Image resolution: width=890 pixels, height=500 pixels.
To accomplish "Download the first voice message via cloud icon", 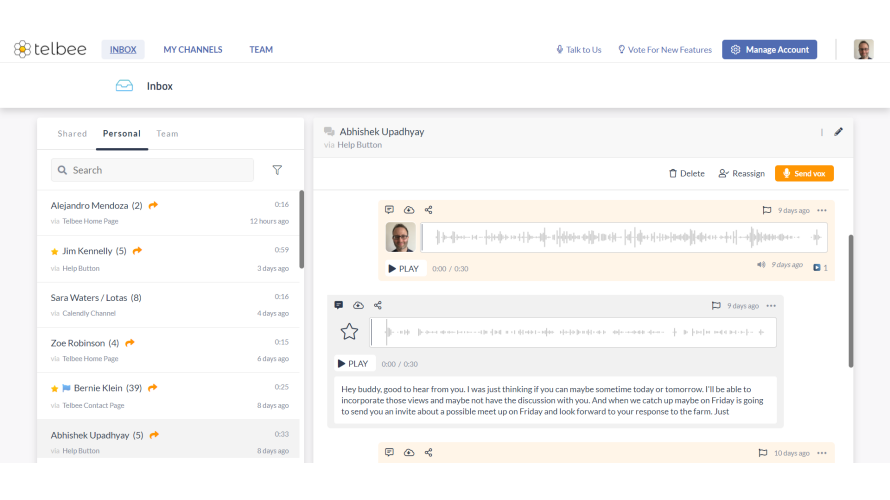I will click(x=409, y=210).
